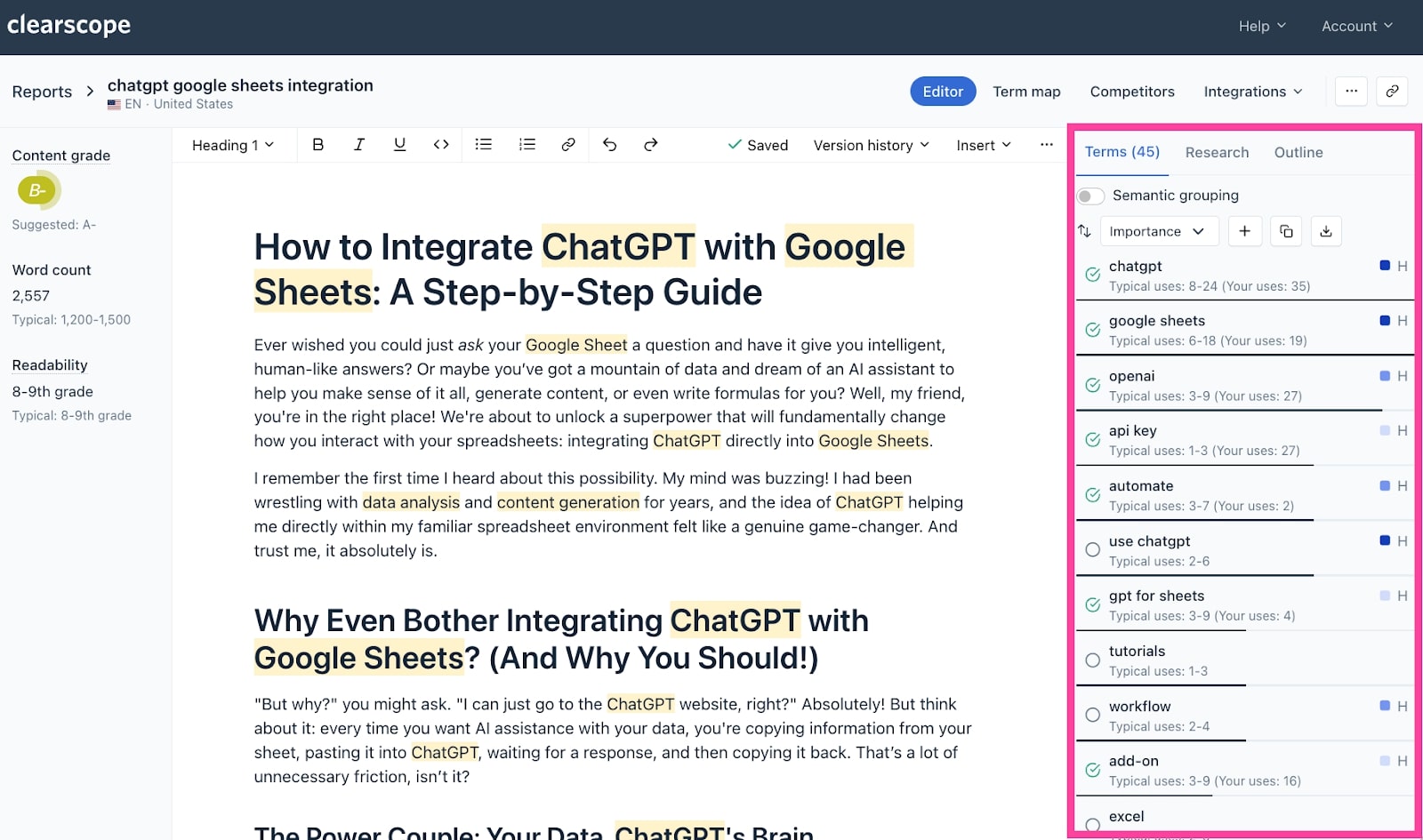Image resolution: width=1423 pixels, height=840 pixels.
Task: Create a bulleted list
Action: [x=484, y=145]
